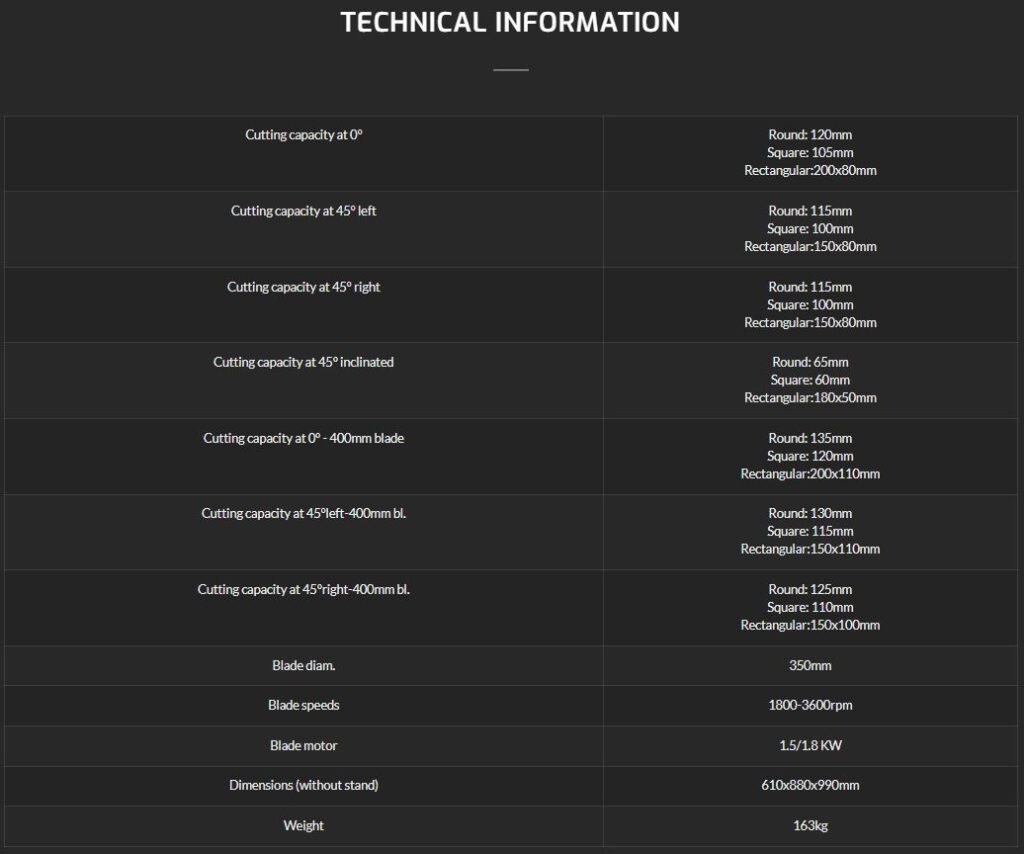This screenshot has height=854, width=1024.
Task: Select the 'Cutting capacity at 45° inclinated' label
Action: pyautogui.click(x=304, y=362)
